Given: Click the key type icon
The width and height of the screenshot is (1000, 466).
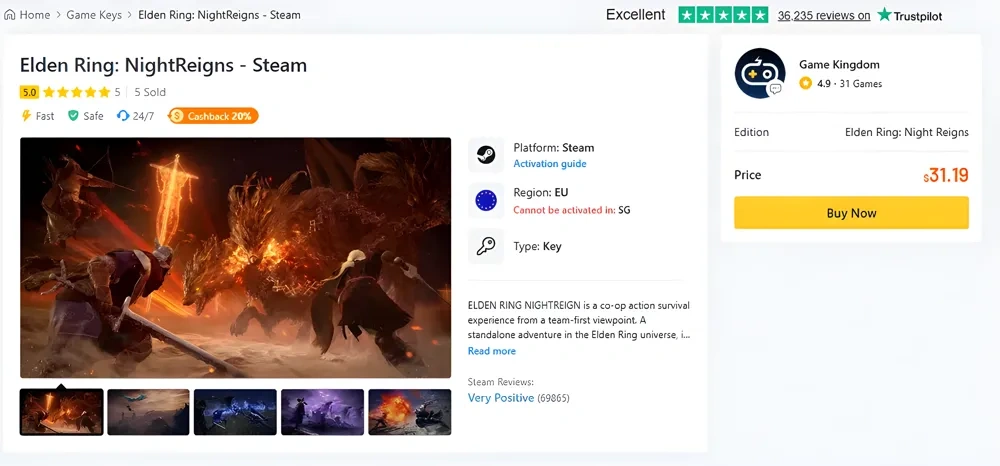Looking at the screenshot, I should pyautogui.click(x=486, y=246).
